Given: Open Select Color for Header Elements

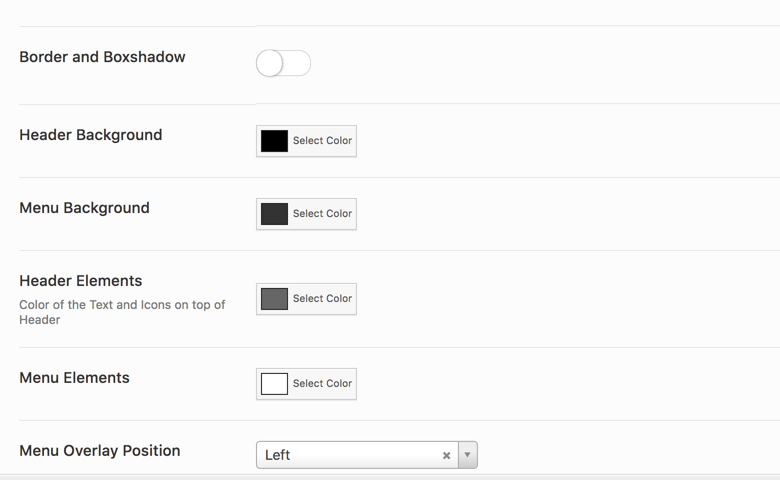Looking at the screenshot, I should tap(322, 299).
